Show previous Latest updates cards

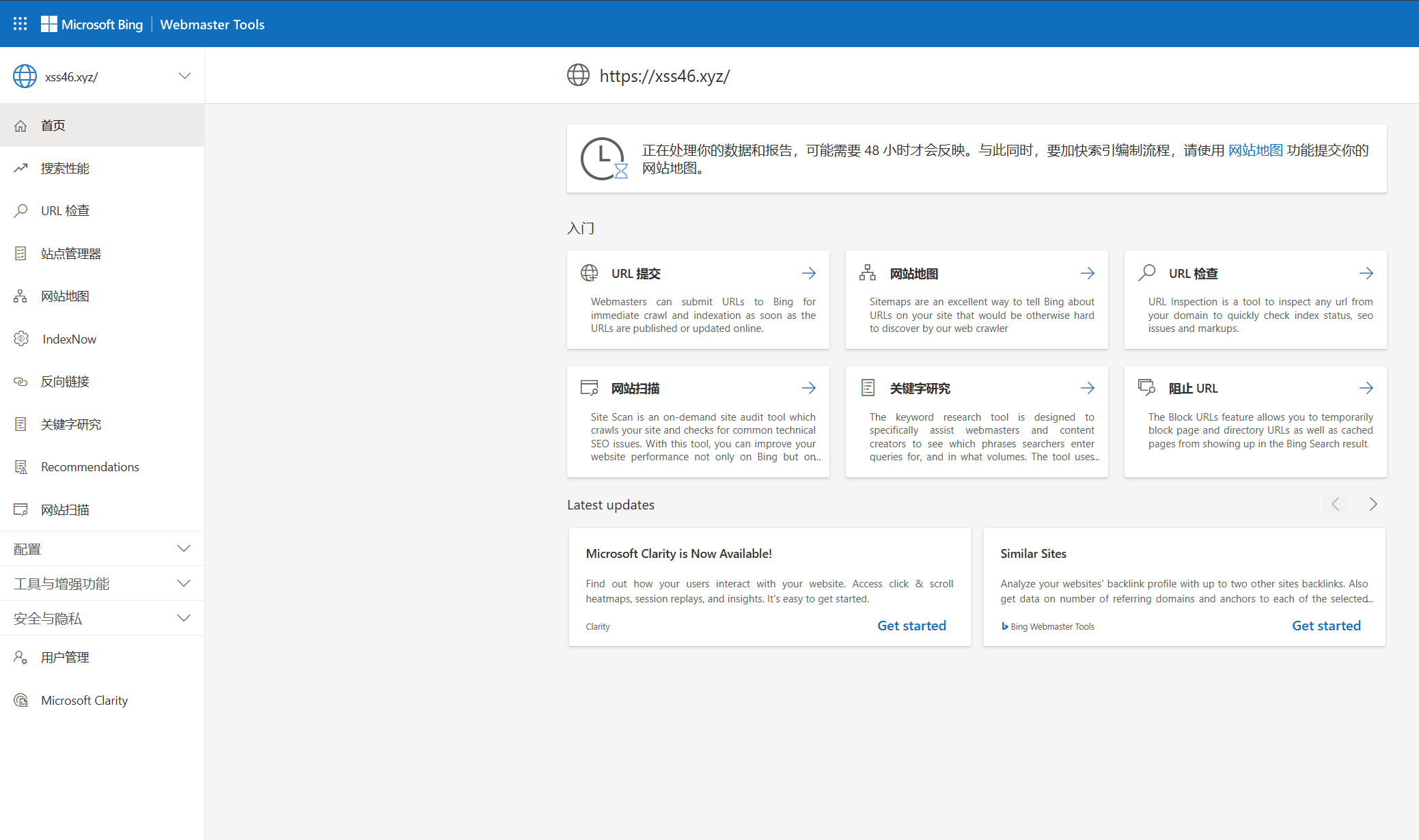[x=1336, y=504]
